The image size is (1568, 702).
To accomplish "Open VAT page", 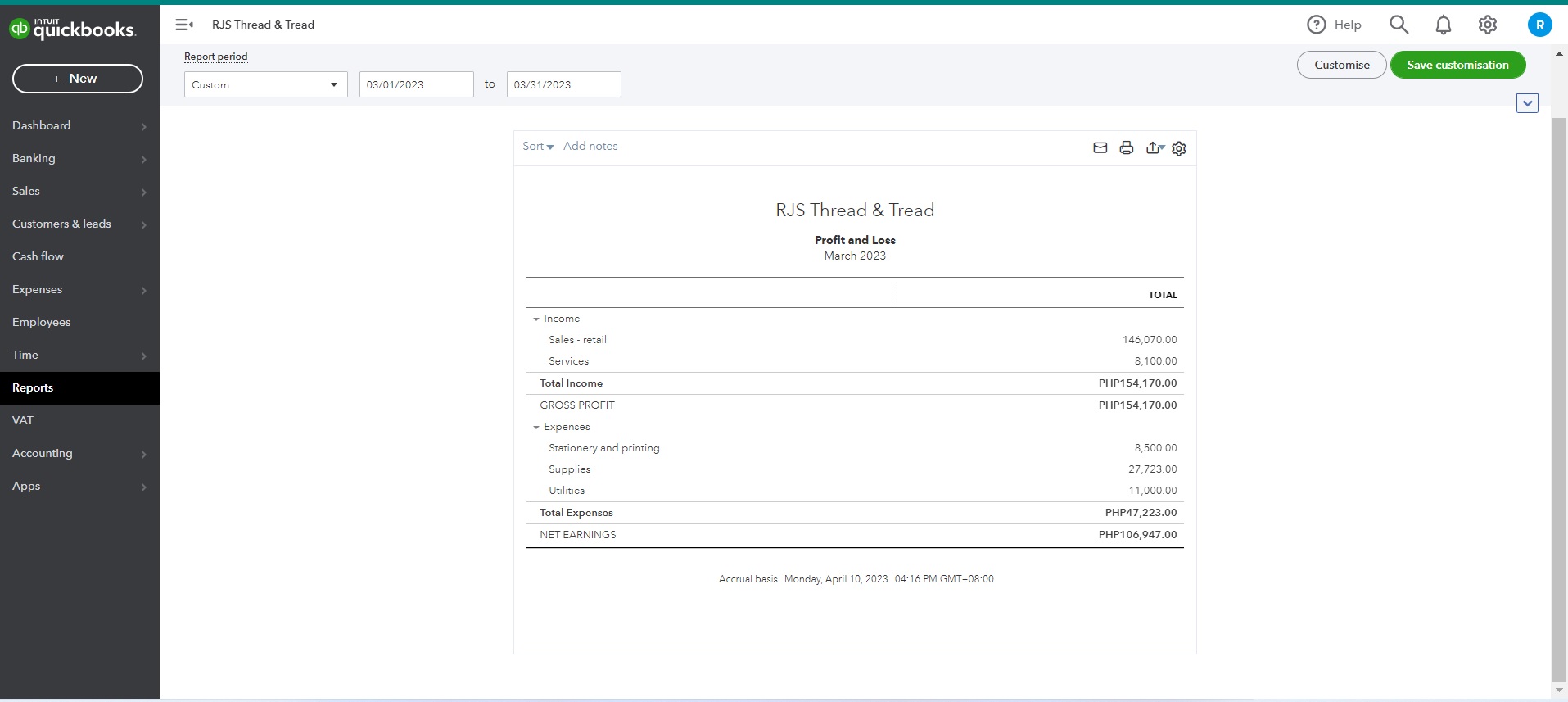I will (23, 420).
